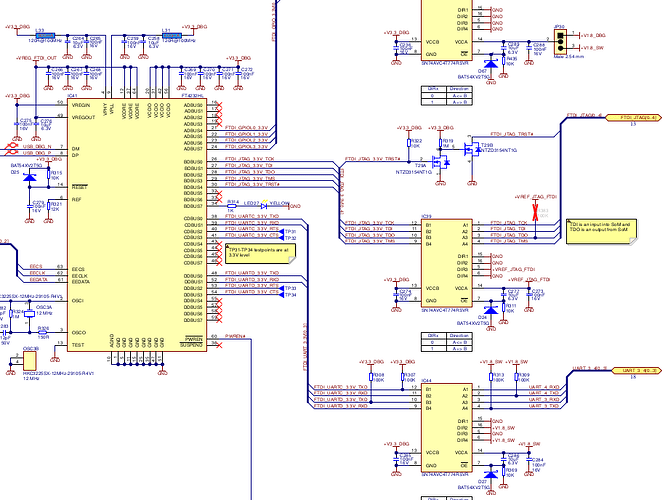This screenshot has height=500, width=667.
Task: Select the OSC3A 12 MHz crystal symbol
Action: click(x=29, y=314)
